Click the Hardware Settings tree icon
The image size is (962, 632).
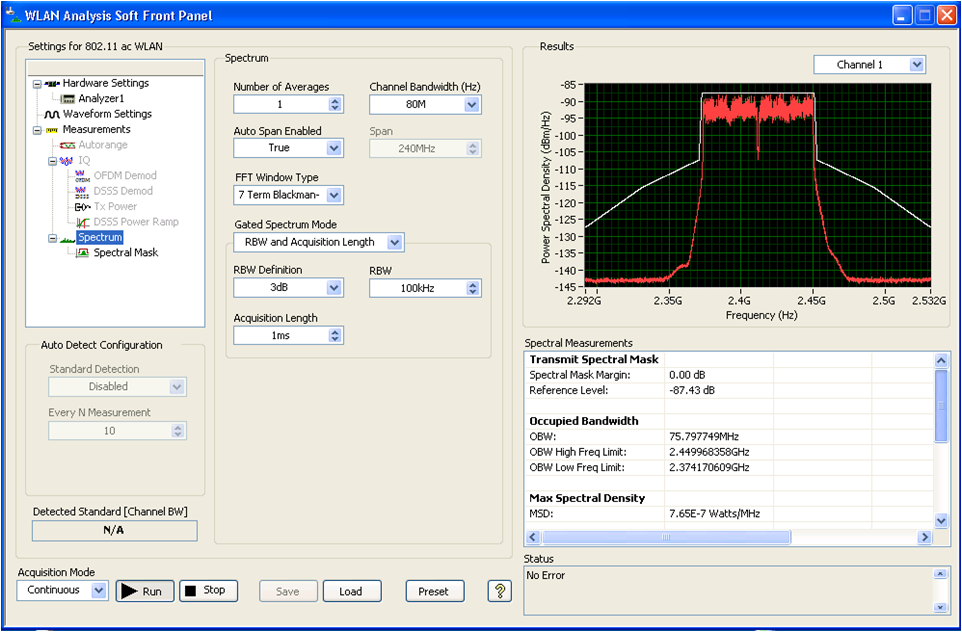[x=52, y=83]
